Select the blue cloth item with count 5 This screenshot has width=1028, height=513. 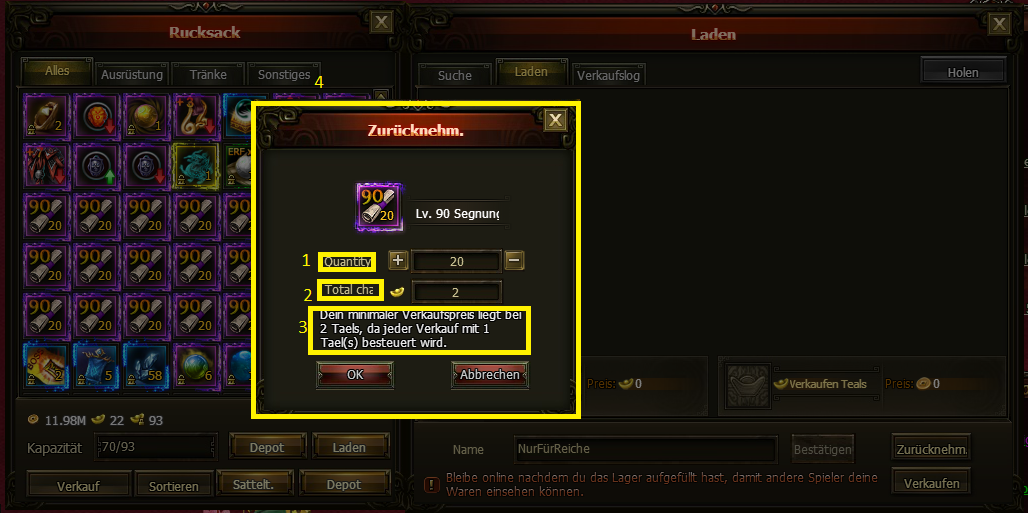coord(96,365)
